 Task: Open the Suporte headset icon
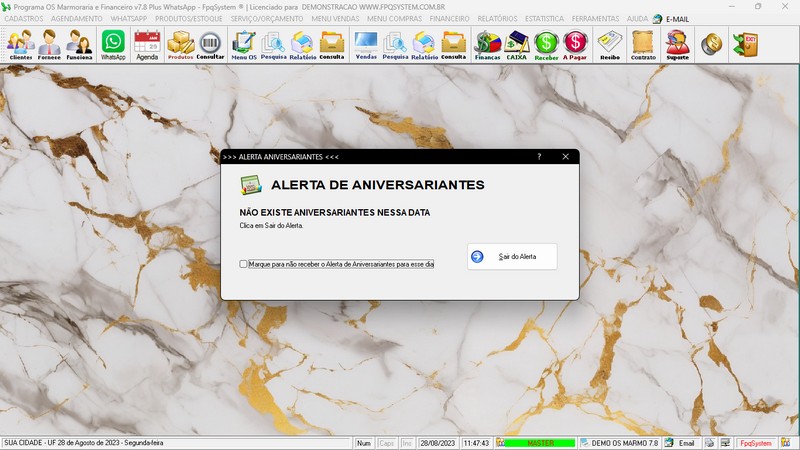click(x=678, y=45)
